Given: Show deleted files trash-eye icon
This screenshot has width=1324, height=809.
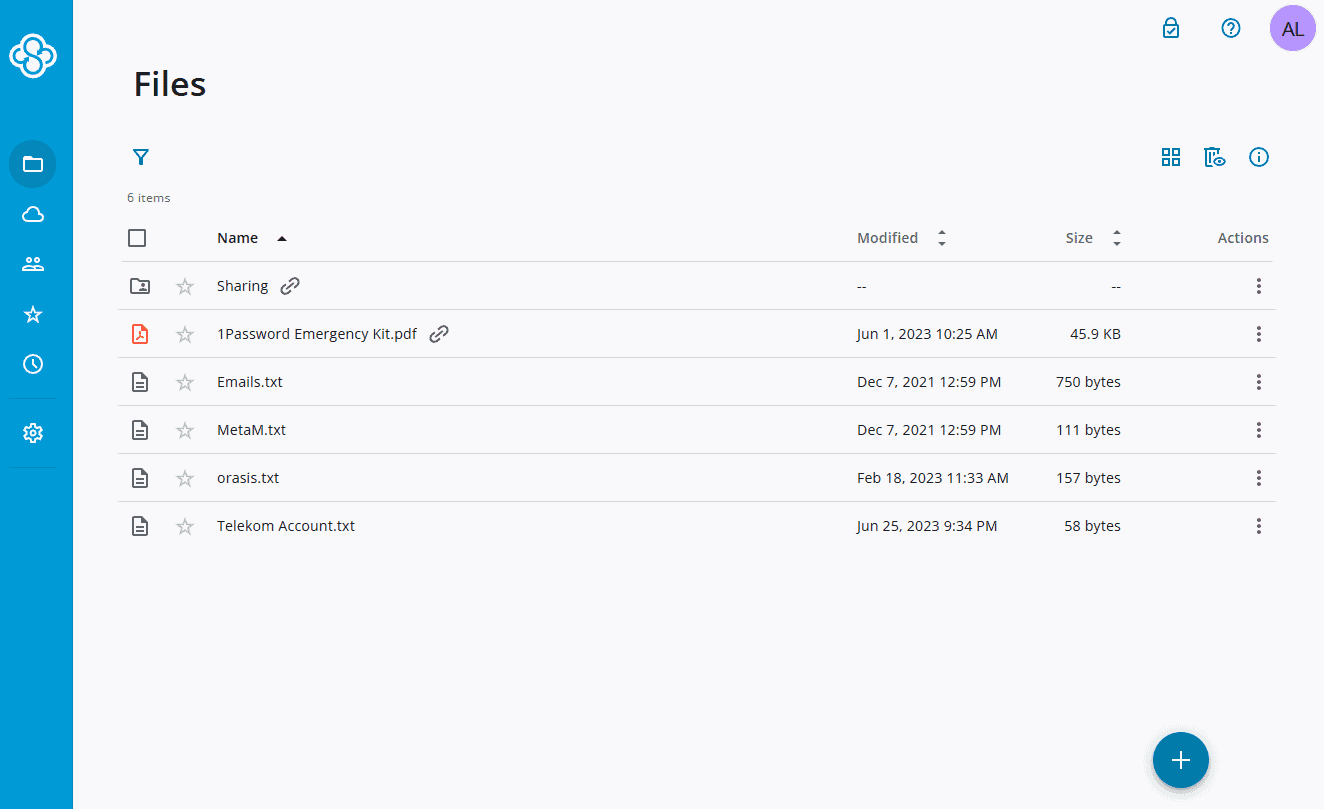Looking at the screenshot, I should [1215, 157].
